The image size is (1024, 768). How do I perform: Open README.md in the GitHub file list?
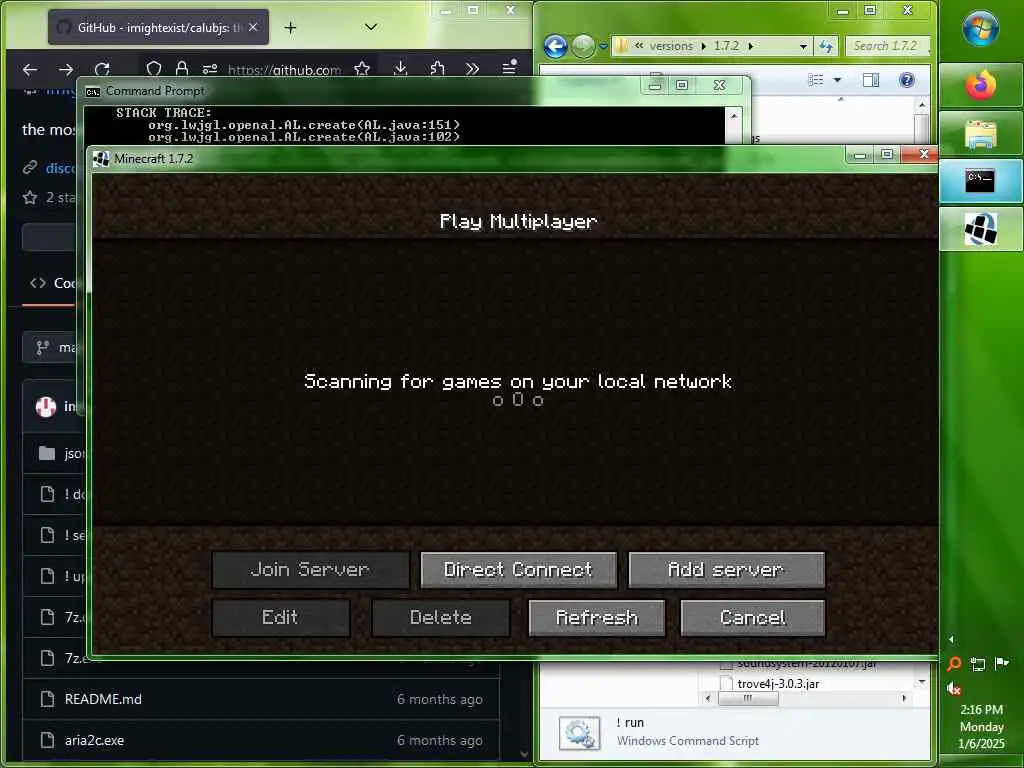point(103,699)
